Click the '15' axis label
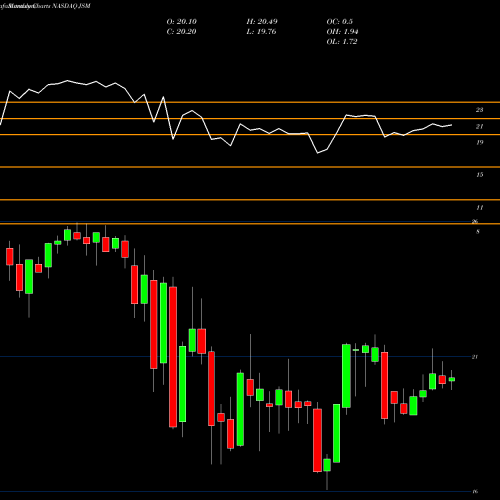The height and width of the screenshot is (500, 500). [x=479, y=175]
